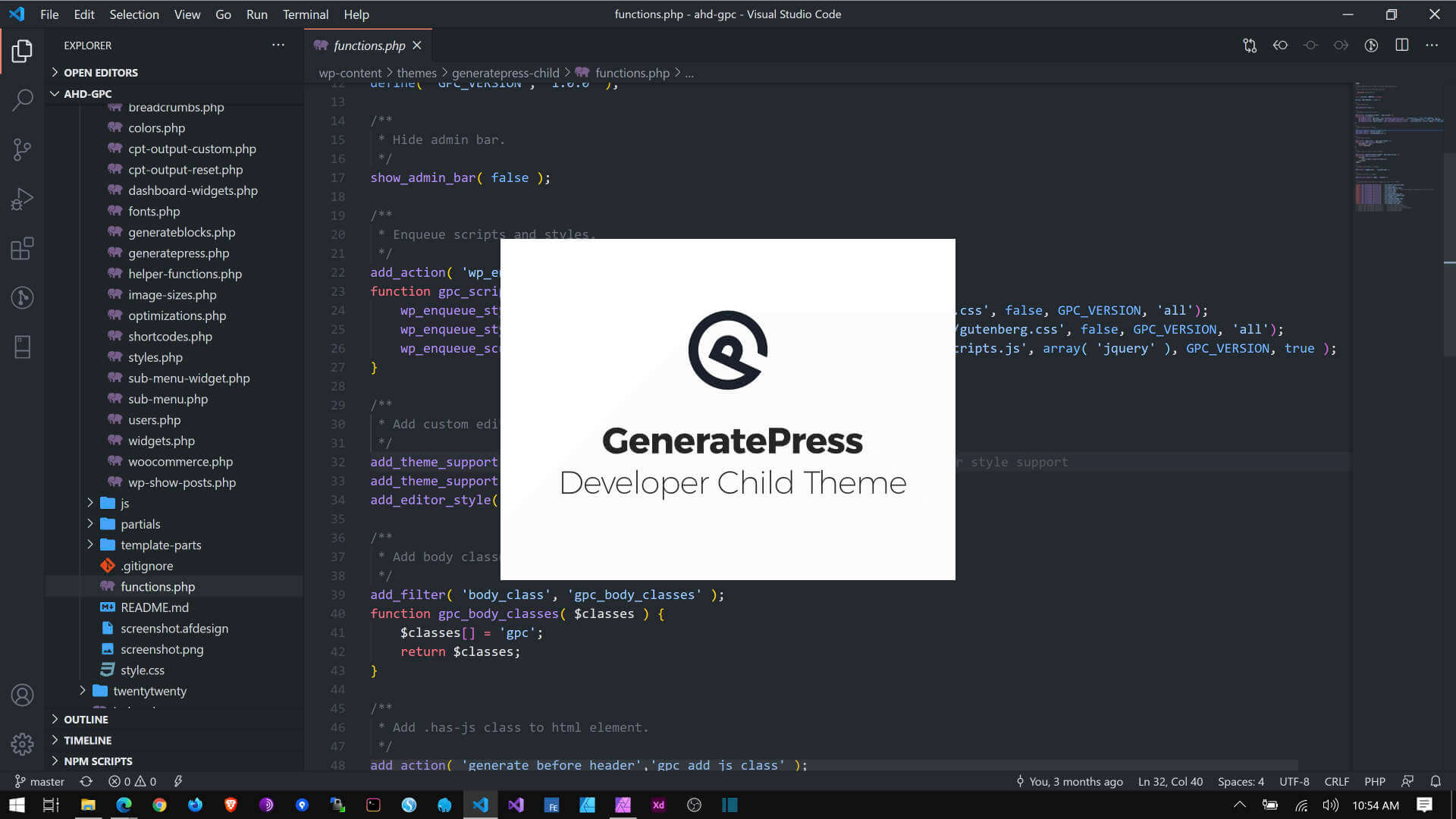The height and width of the screenshot is (819, 1456).
Task: Open the Accounts icon in activity bar
Action: click(x=23, y=695)
